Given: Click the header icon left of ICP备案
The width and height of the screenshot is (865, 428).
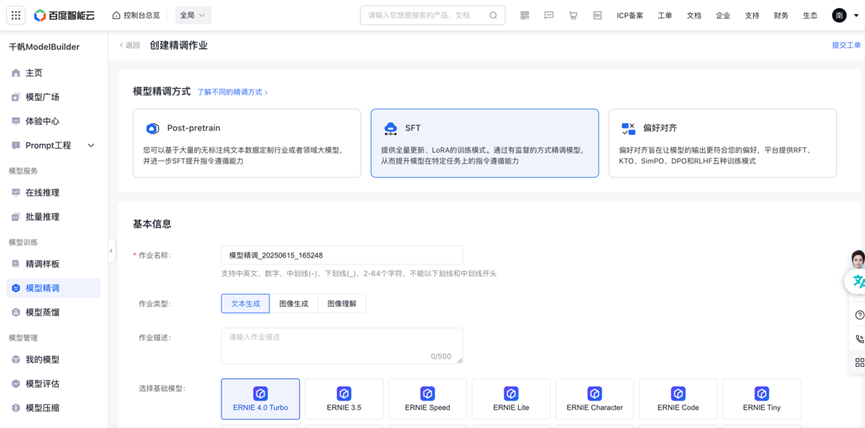Looking at the screenshot, I should 597,15.
